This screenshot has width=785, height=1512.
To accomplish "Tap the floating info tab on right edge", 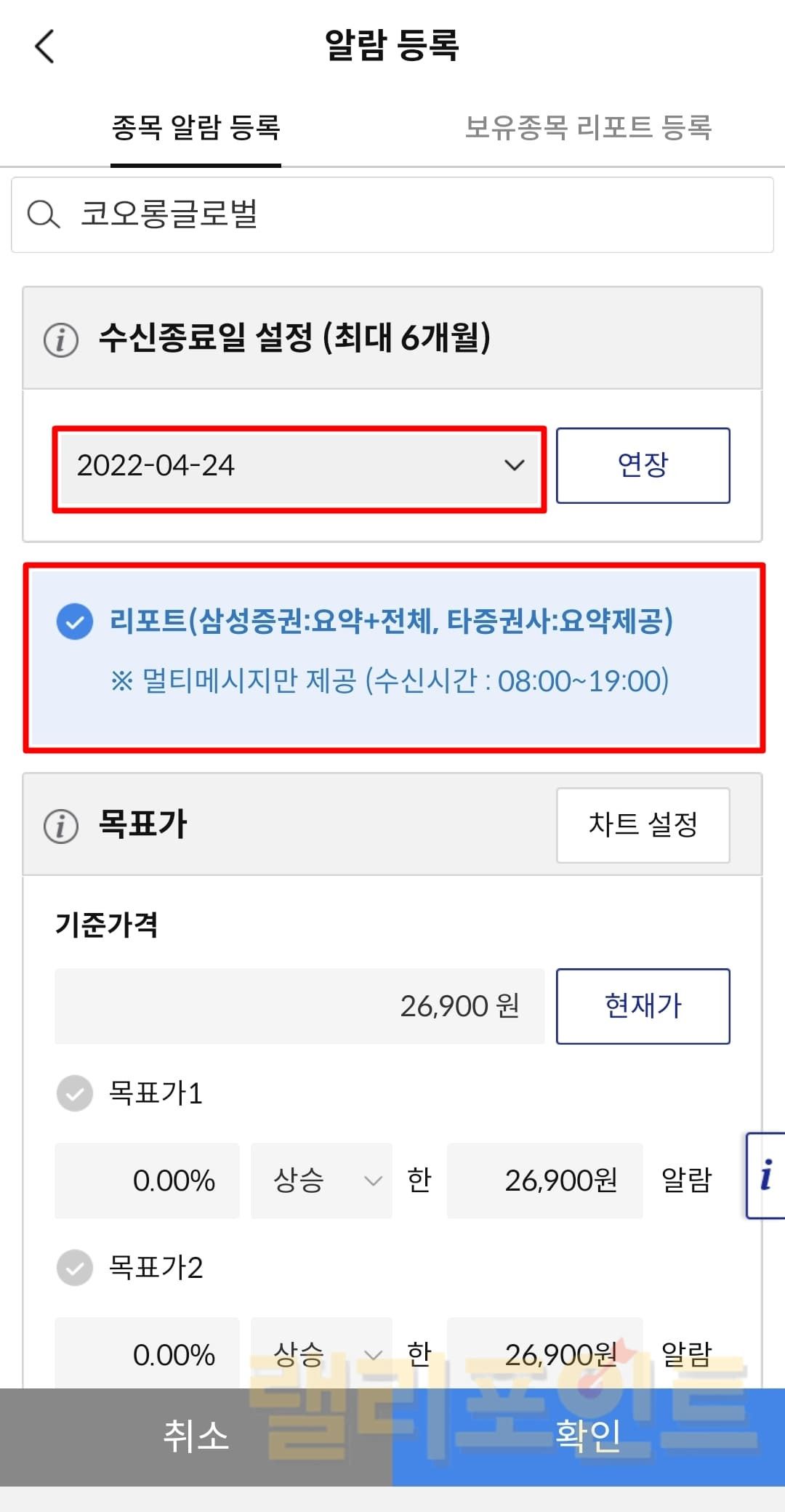I will tap(765, 1175).
